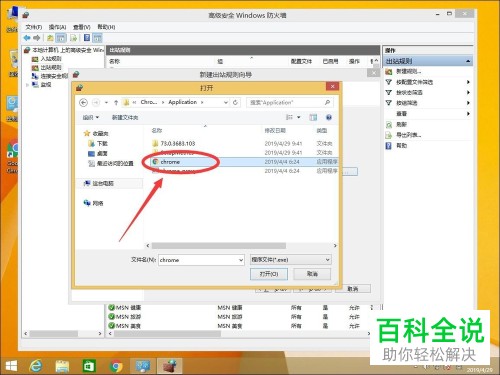Open the 桌面 (Desktop) location in sidebar
Screen dimensions: 500x375
tap(98, 153)
